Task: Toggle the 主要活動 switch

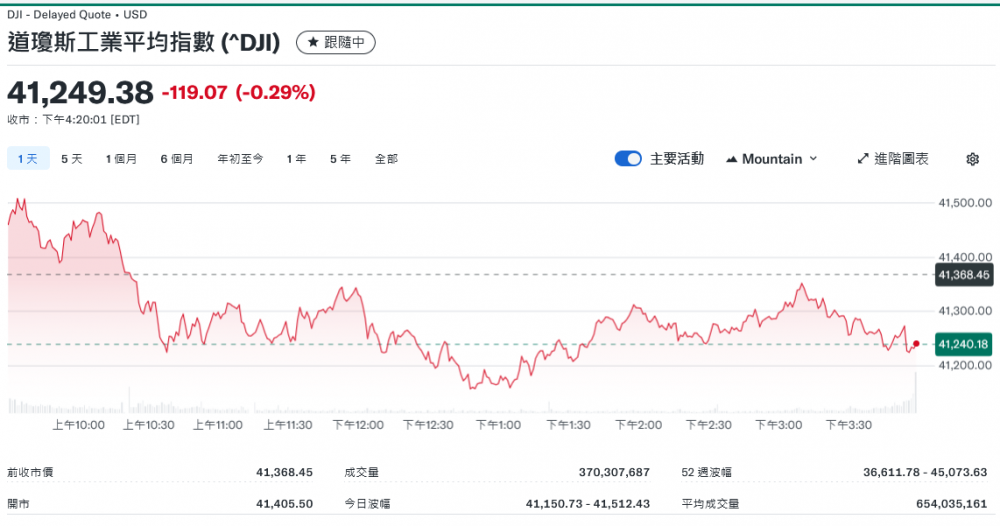Action: 628,159
